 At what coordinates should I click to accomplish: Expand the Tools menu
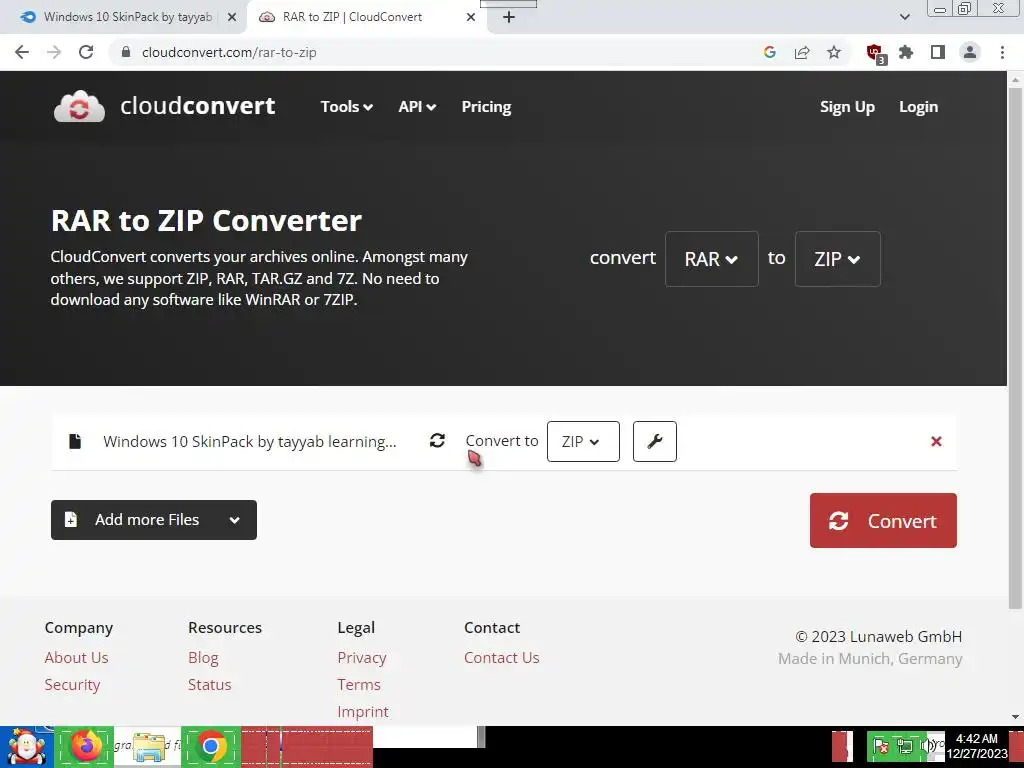point(347,106)
